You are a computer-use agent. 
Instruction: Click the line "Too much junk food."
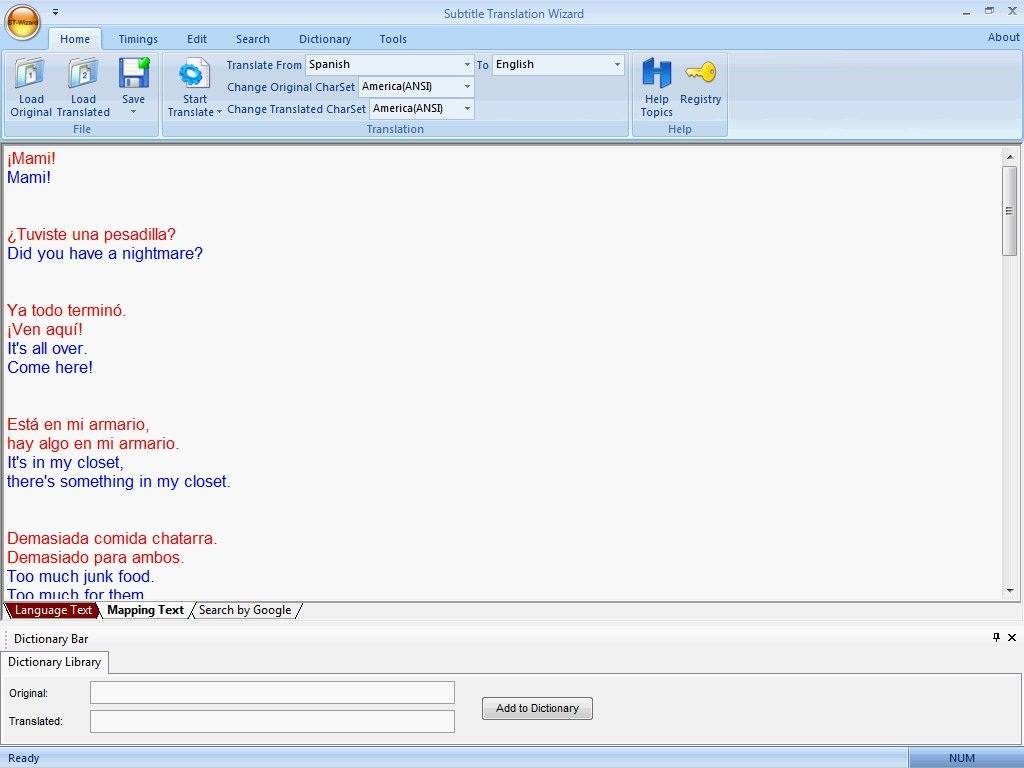(80, 577)
